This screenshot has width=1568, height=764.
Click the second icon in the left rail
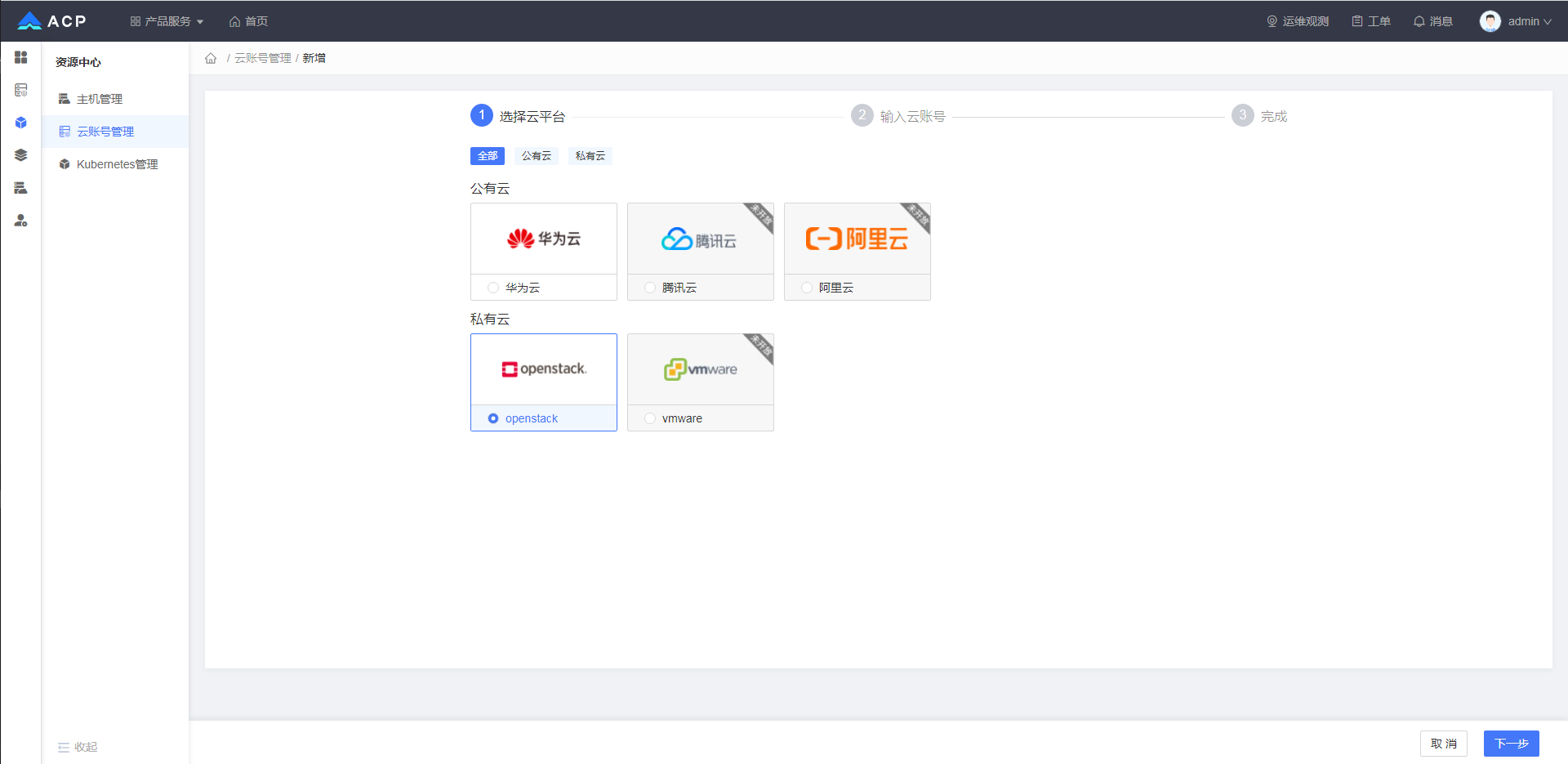tap(21, 90)
